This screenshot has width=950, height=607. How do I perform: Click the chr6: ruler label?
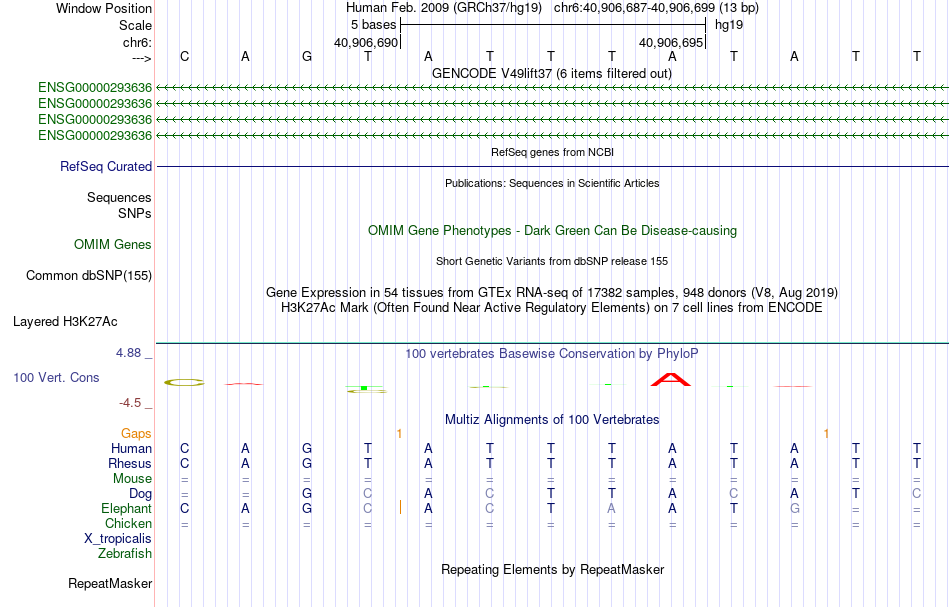coord(138,42)
